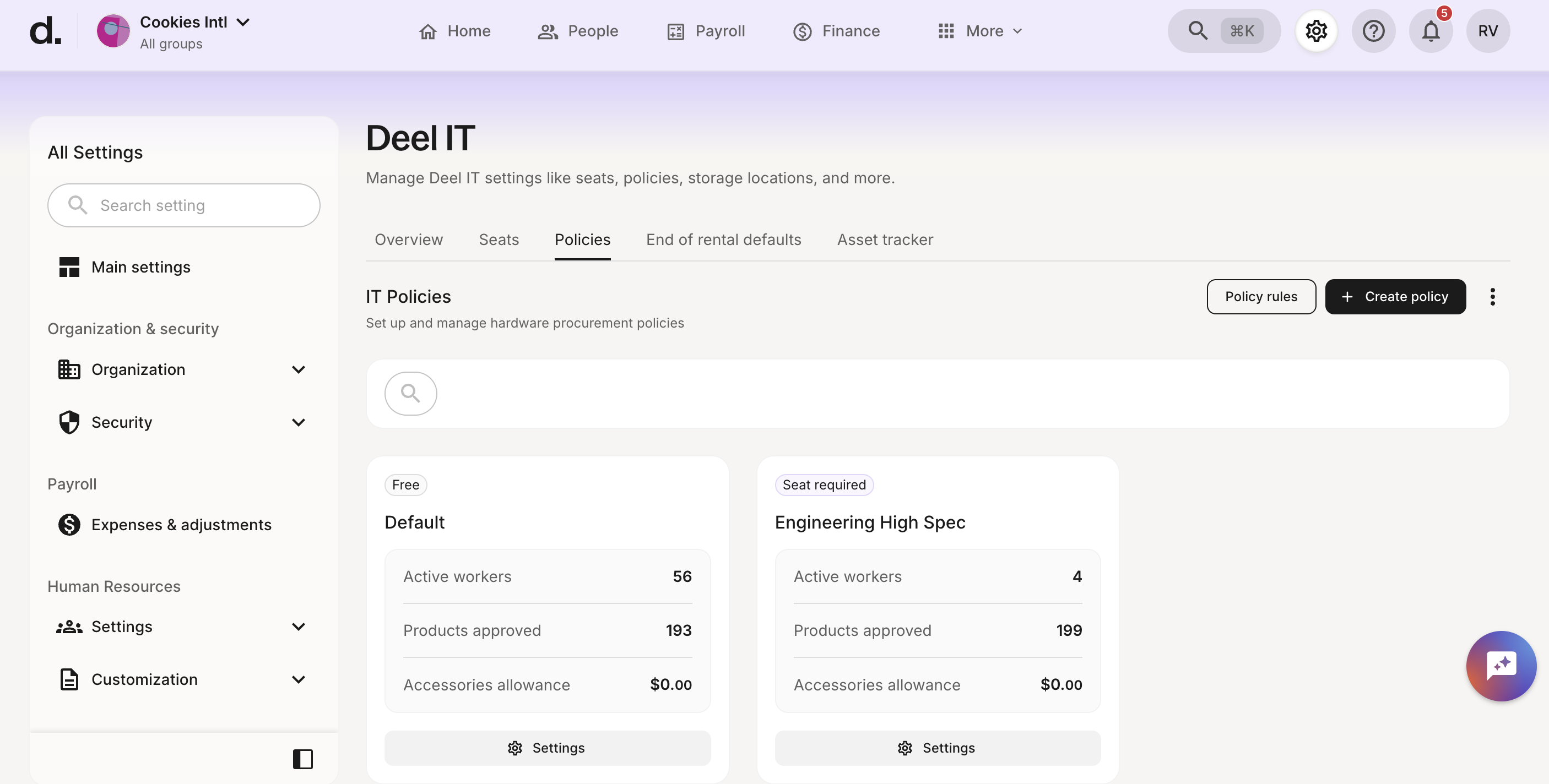The width and height of the screenshot is (1549, 784).
Task: Open global search with ⌘K
Action: point(1223,31)
